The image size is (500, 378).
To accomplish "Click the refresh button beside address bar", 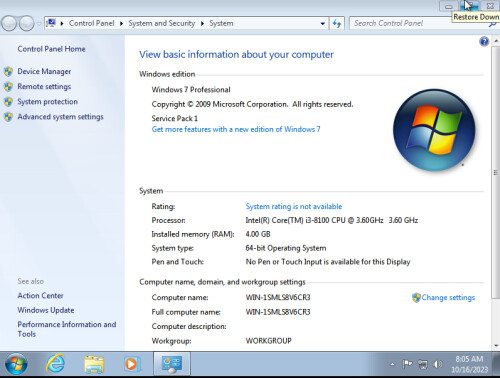I will (337, 23).
